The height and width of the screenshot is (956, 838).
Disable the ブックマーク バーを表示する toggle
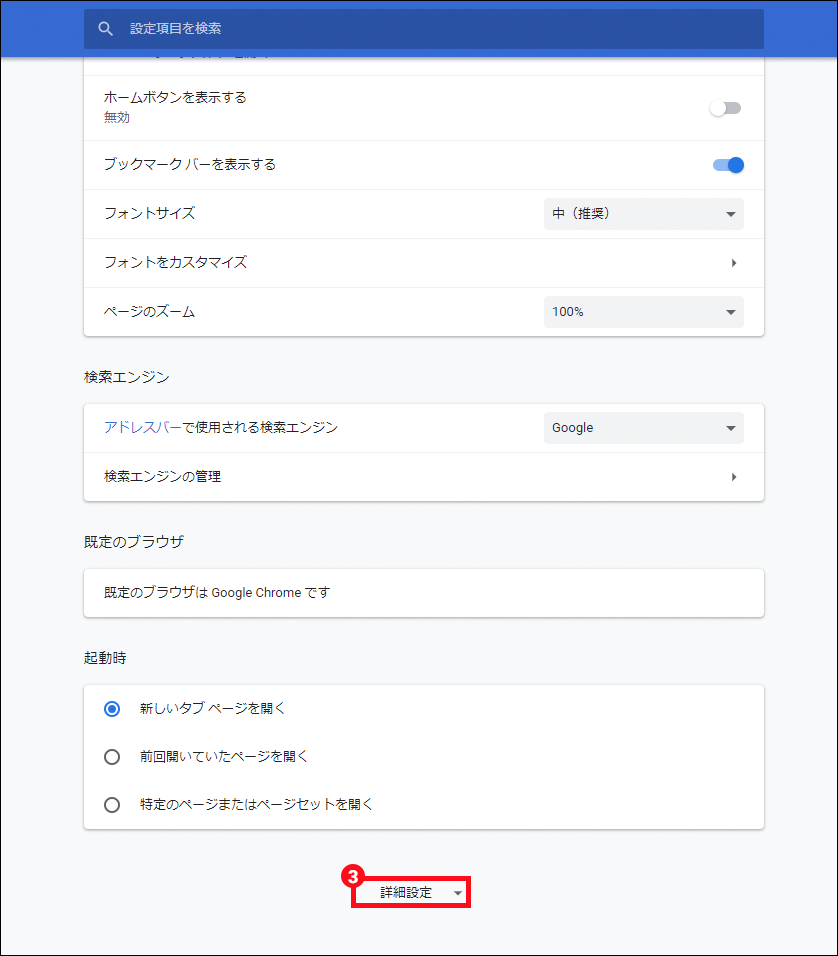[x=728, y=165]
